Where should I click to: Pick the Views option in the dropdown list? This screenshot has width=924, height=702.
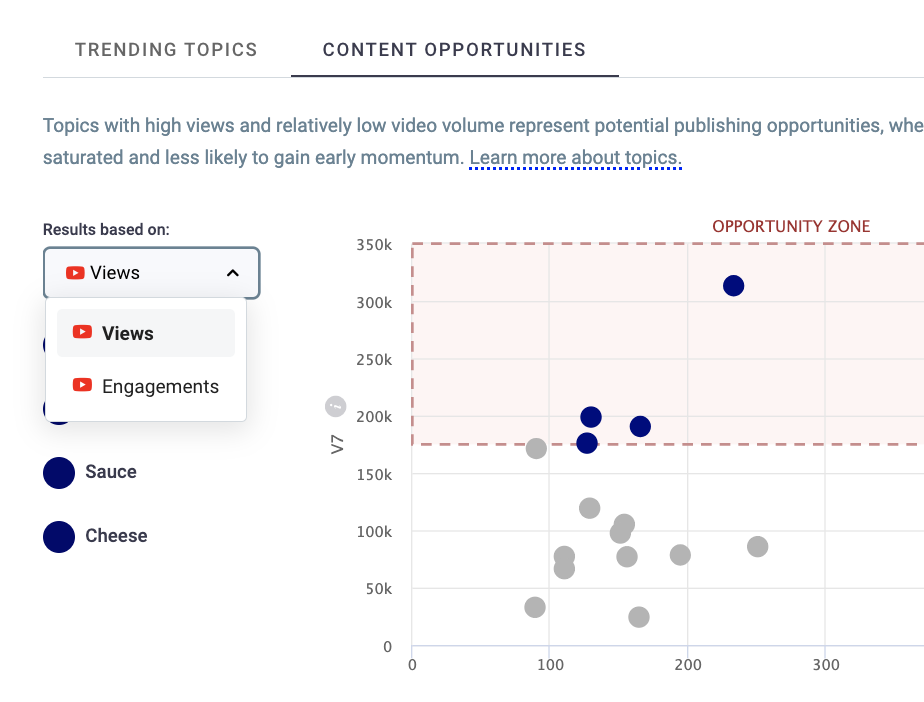(x=128, y=334)
